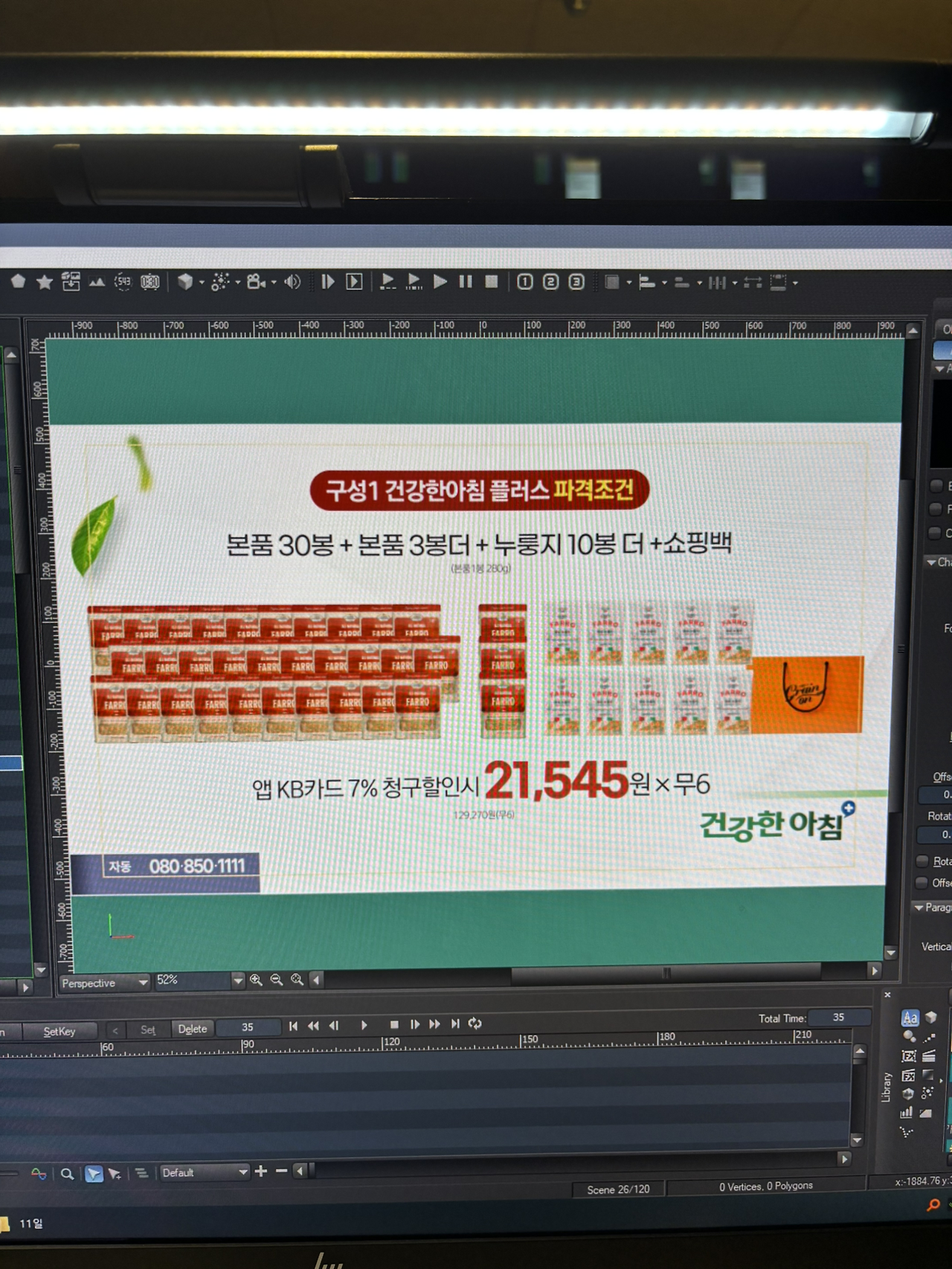Select the particle effects tool
Viewport: 952px width, 1269px height.
tap(220, 282)
